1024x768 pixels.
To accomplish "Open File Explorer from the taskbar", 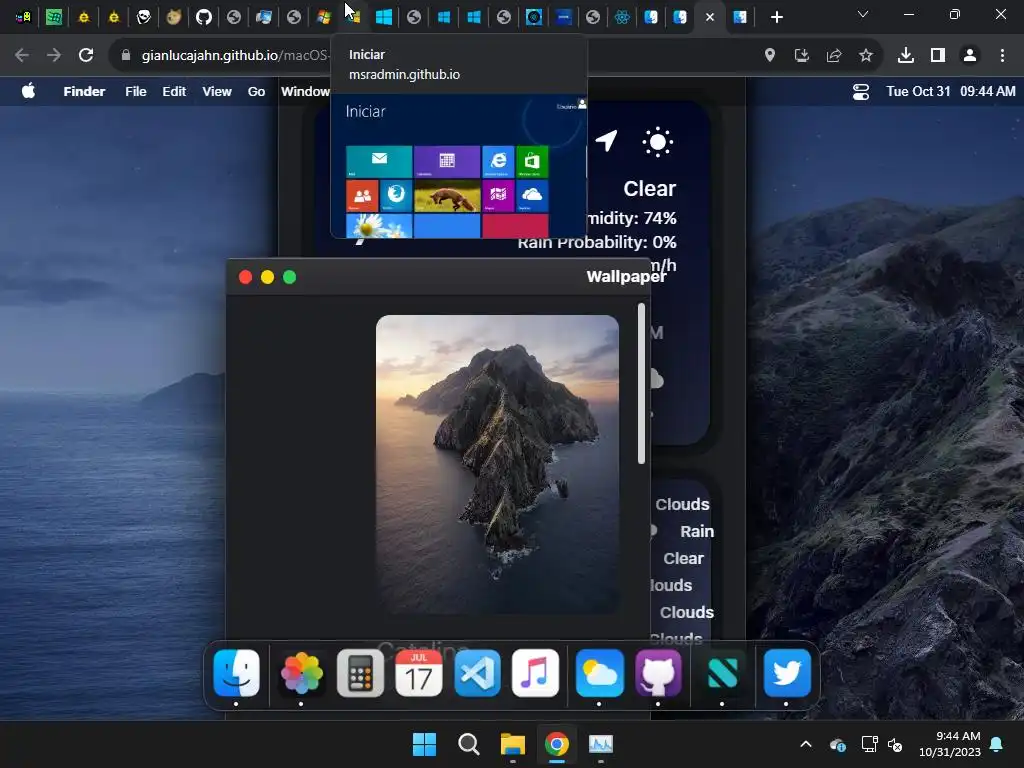I will click(x=513, y=744).
